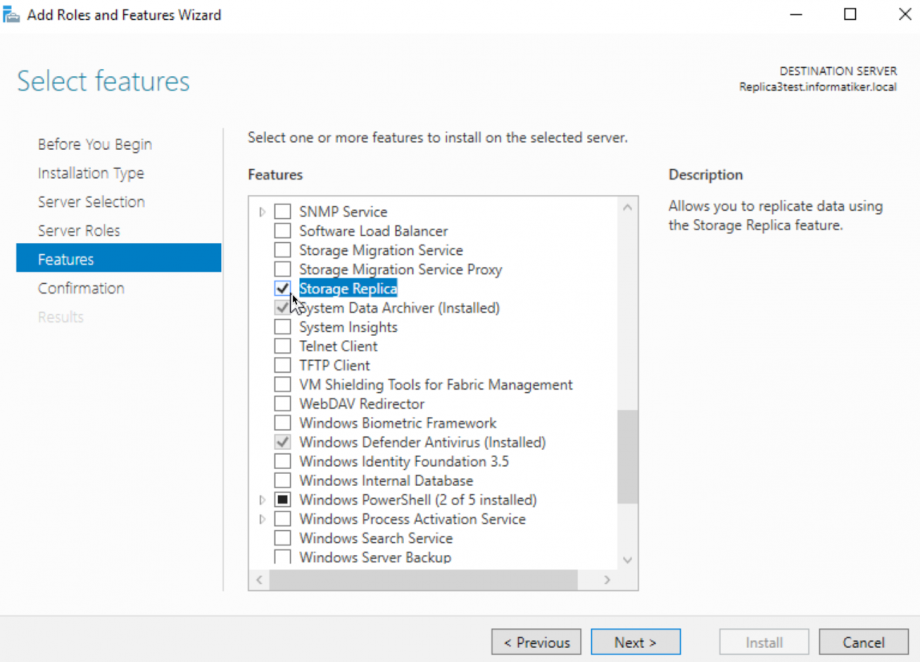Enable the SNMP Service feature
The width and height of the screenshot is (920, 662).
(x=282, y=211)
